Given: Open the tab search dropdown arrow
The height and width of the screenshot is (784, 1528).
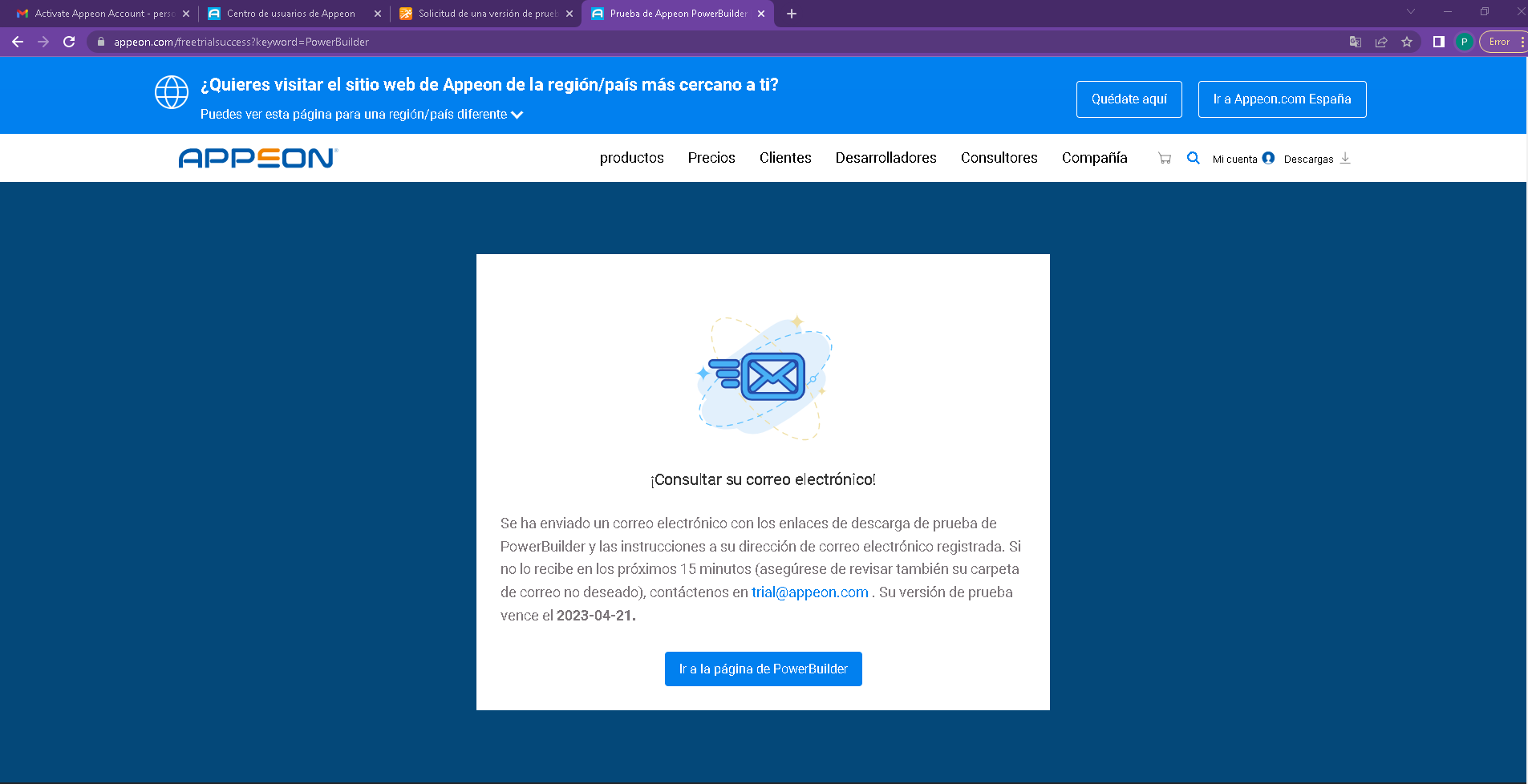Looking at the screenshot, I should point(1411,12).
